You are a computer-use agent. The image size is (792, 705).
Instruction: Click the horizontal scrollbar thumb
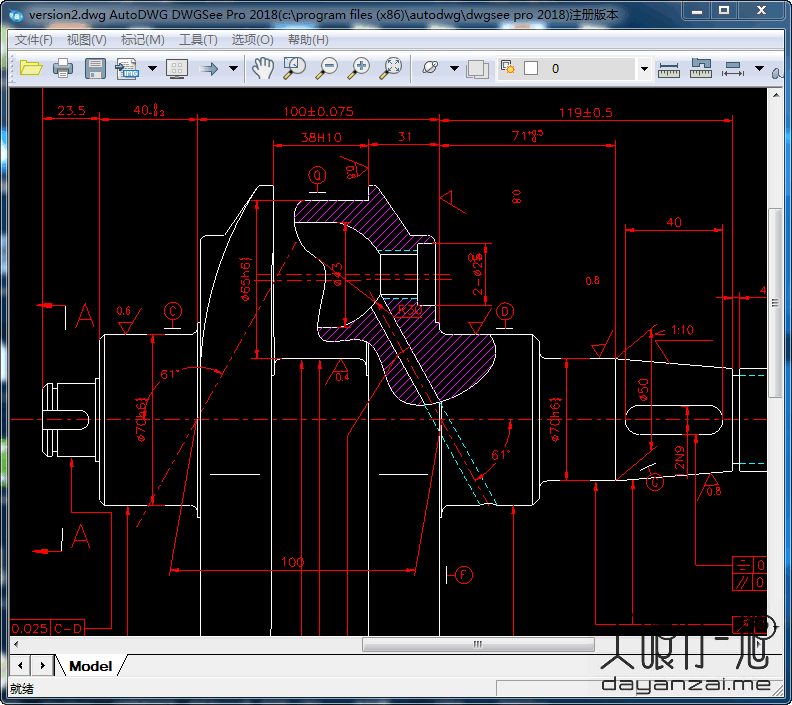pyautogui.click(x=478, y=644)
